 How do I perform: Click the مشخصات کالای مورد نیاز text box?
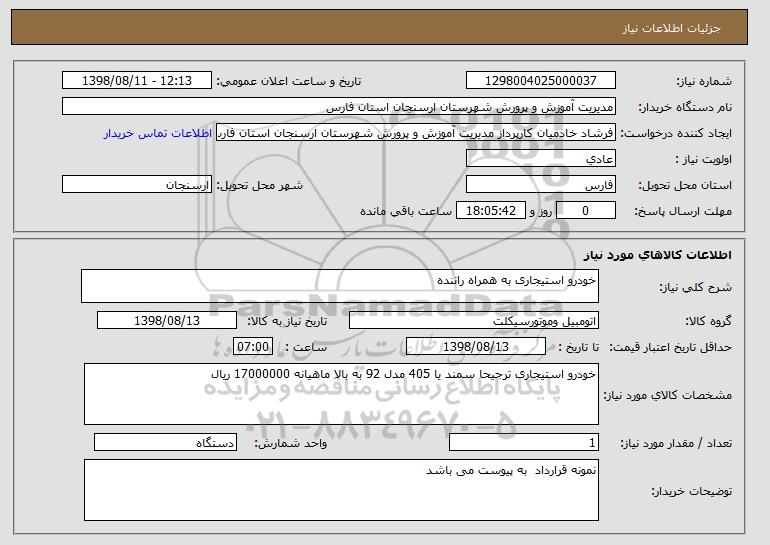coord(341,394)
